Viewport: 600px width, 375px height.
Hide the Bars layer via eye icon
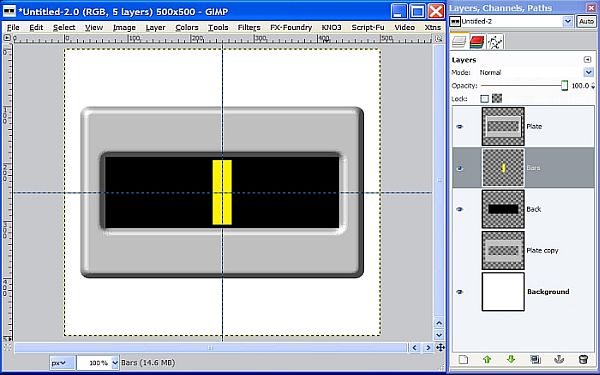(x=460, y=168)
